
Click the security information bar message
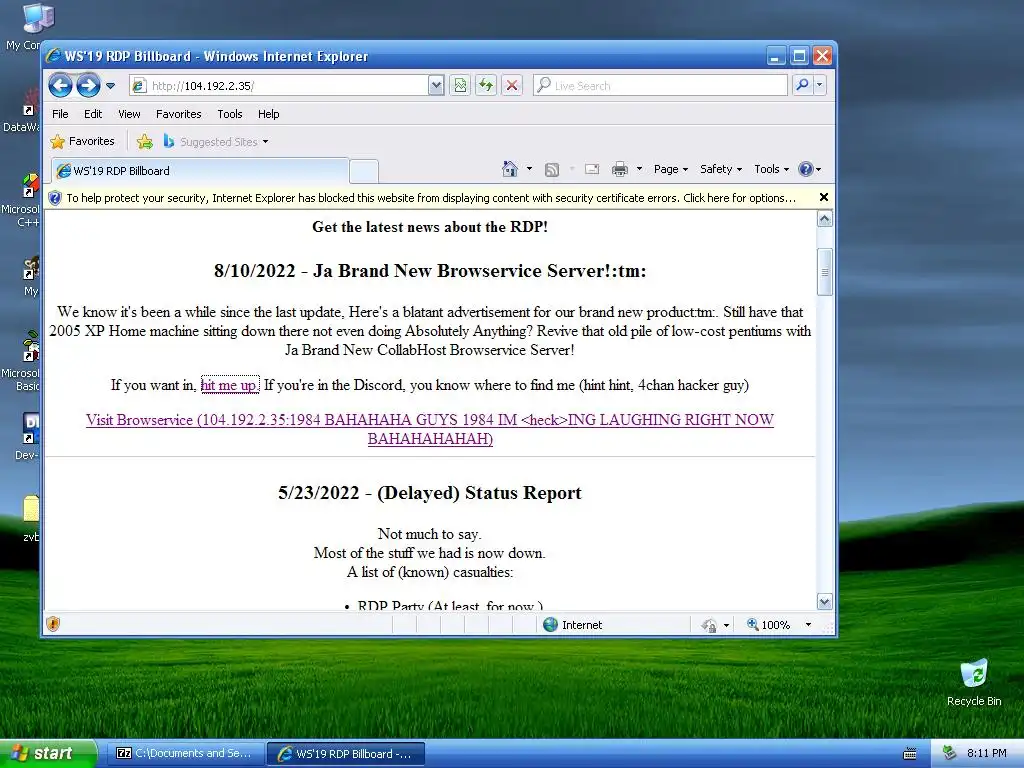431,198
